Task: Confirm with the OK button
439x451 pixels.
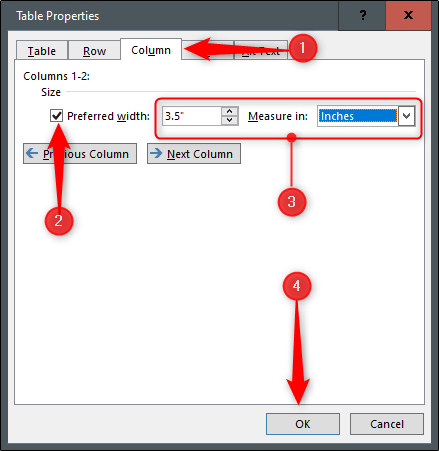Action: 303,424
